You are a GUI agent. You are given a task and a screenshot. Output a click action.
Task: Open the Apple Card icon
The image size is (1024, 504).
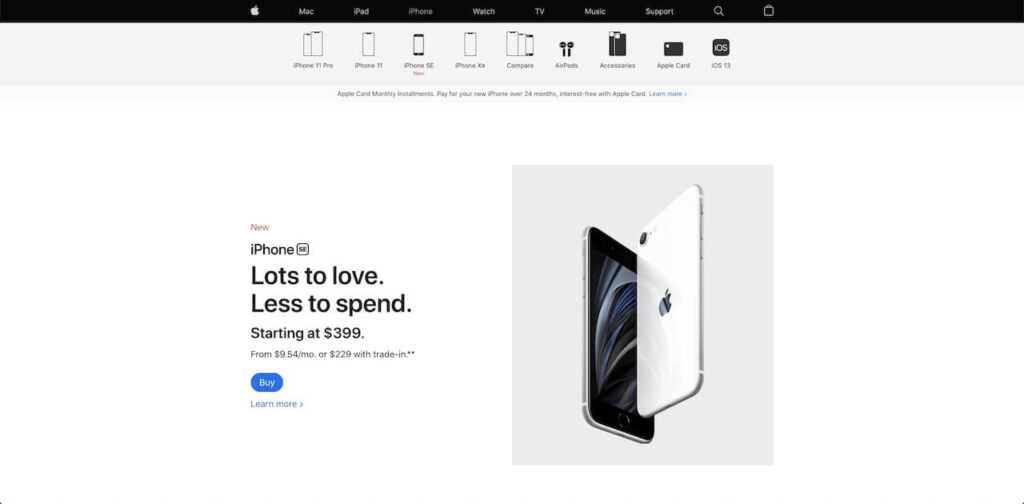click(673, 49)
